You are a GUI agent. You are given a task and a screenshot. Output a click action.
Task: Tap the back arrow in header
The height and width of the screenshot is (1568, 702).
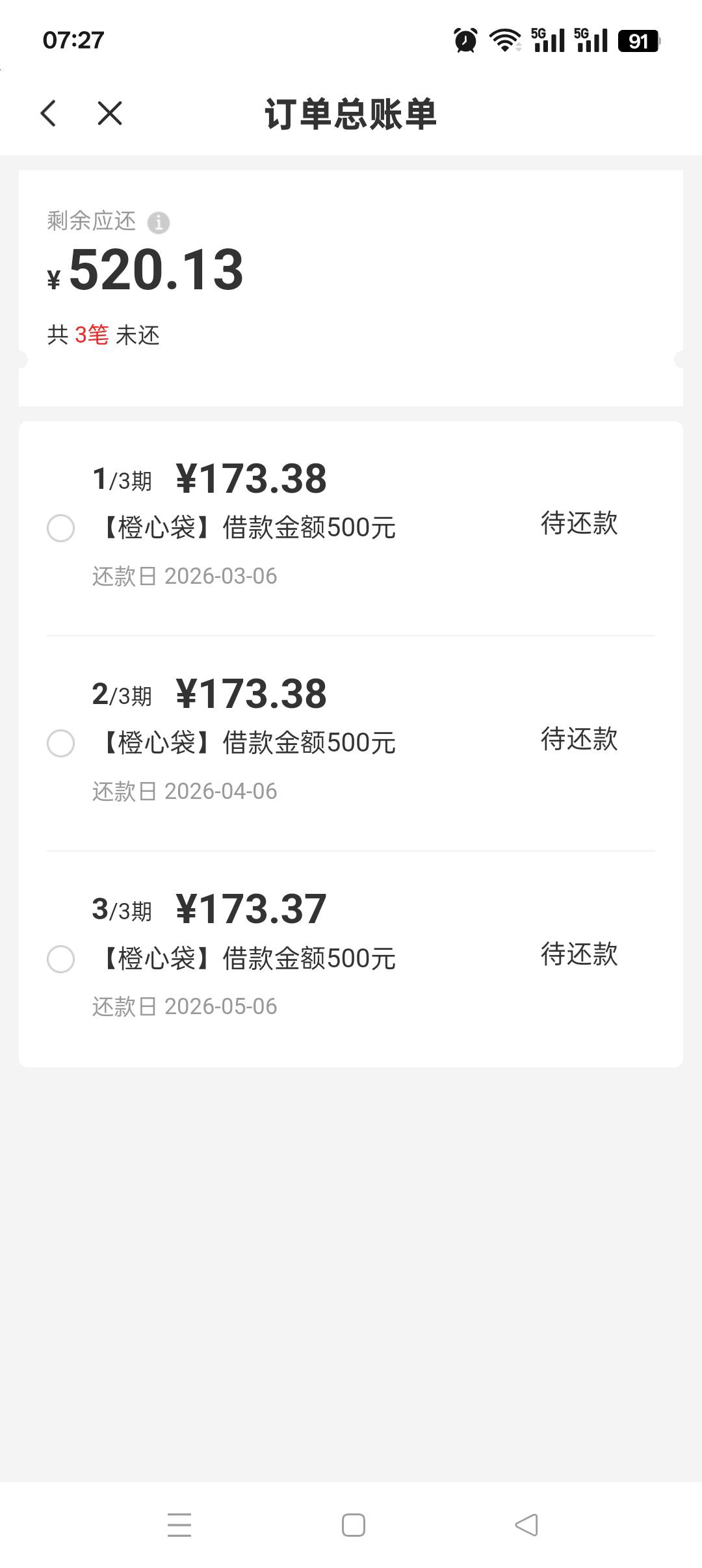[49, 113]
